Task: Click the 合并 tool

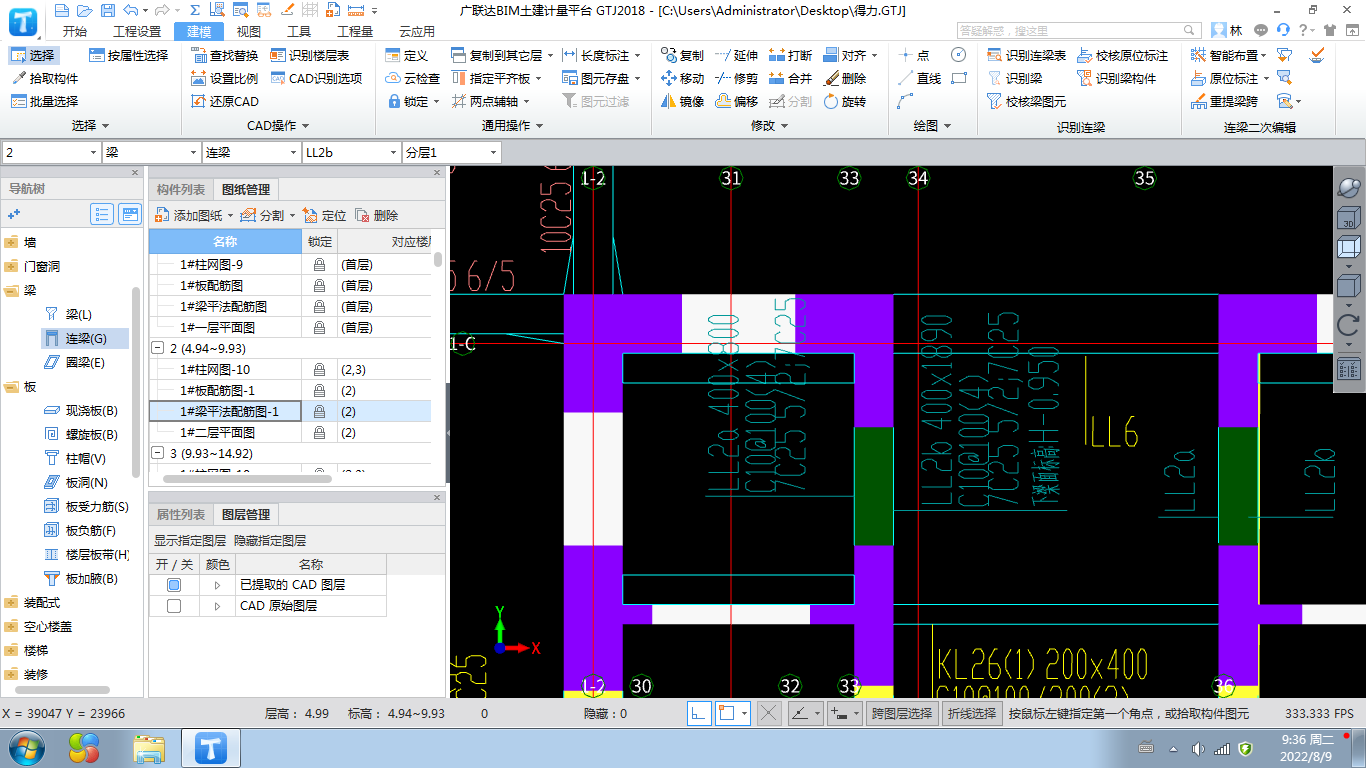Action: pos(790,78)
